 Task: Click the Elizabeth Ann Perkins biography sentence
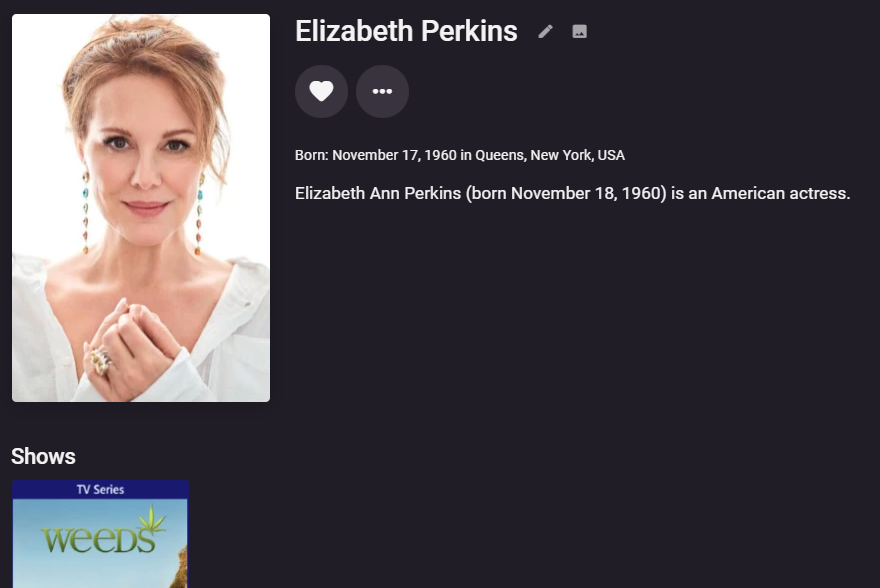tap(572, 193)
